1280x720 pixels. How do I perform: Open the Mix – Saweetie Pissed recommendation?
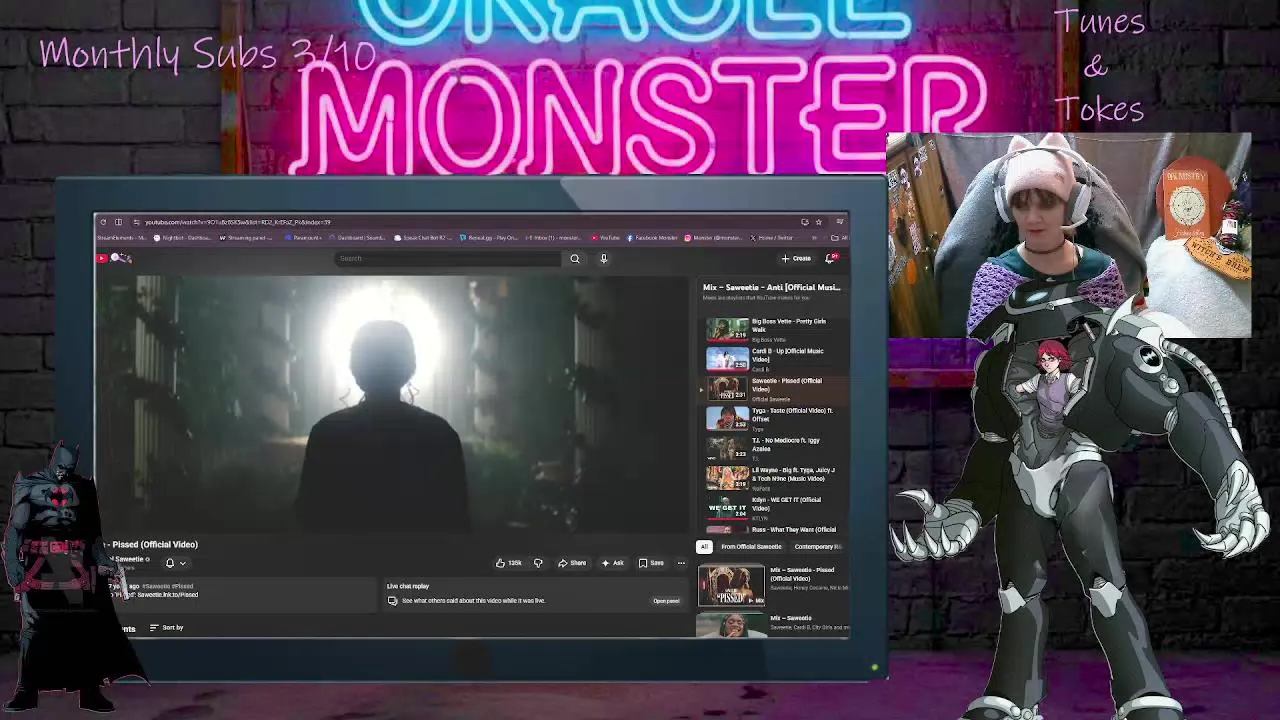click(x=772, y=585)
